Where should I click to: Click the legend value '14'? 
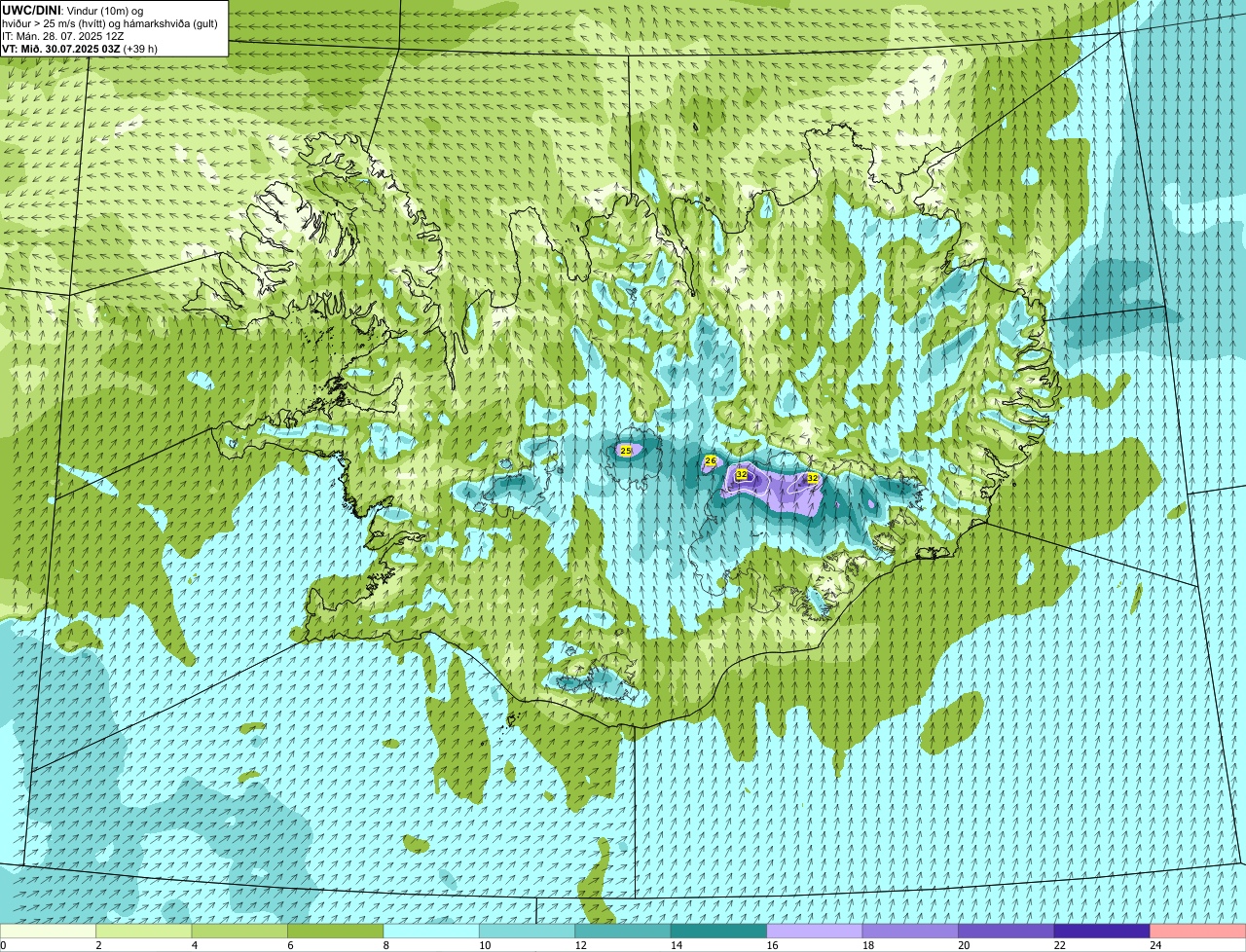click(677, 945)
